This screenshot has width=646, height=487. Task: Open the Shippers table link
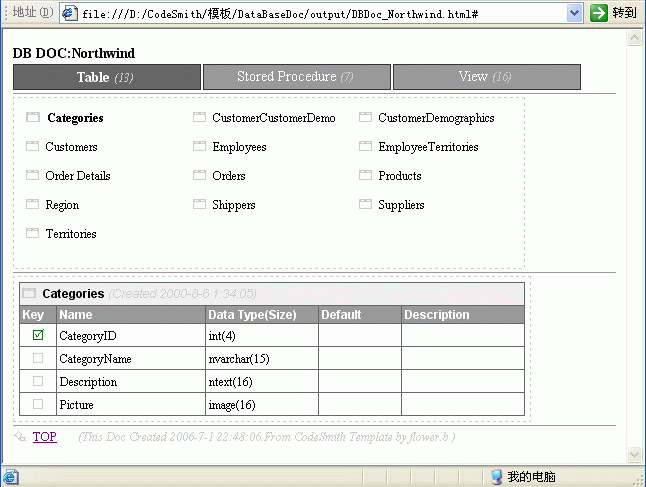coord(234,206)
